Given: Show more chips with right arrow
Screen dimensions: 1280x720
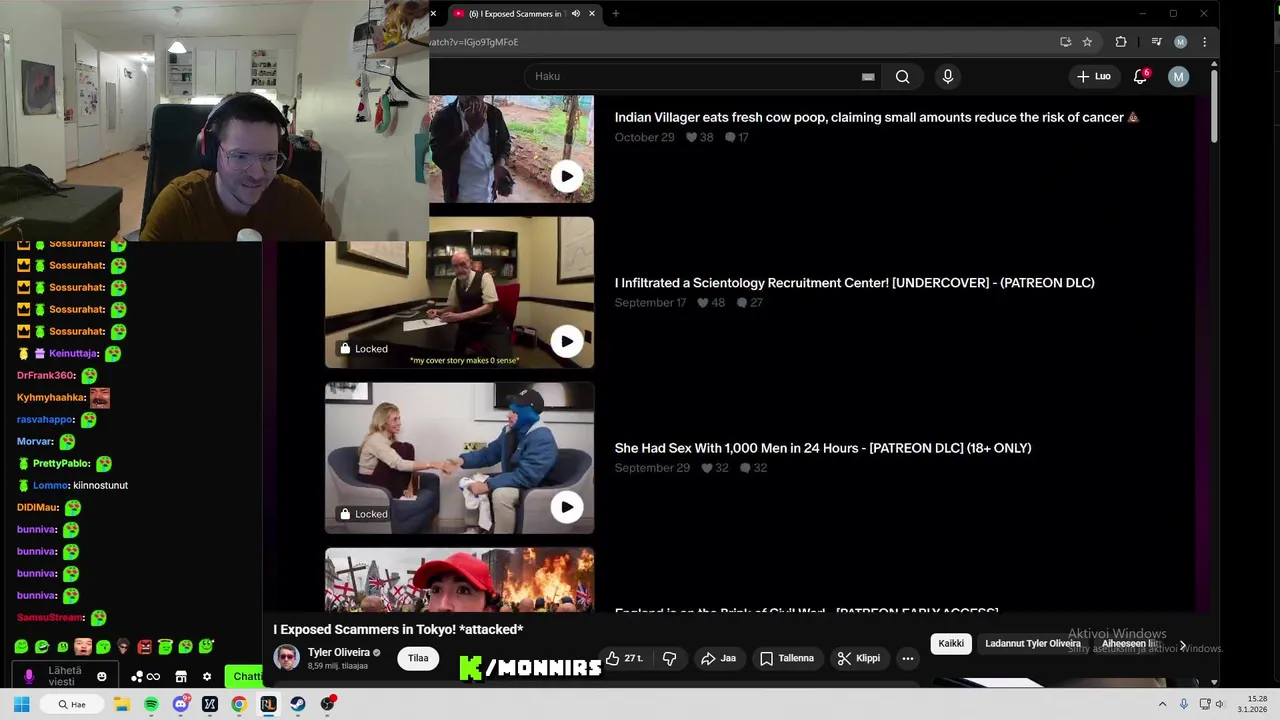Looking at the screenshot, I should (x=1183, y=646).
